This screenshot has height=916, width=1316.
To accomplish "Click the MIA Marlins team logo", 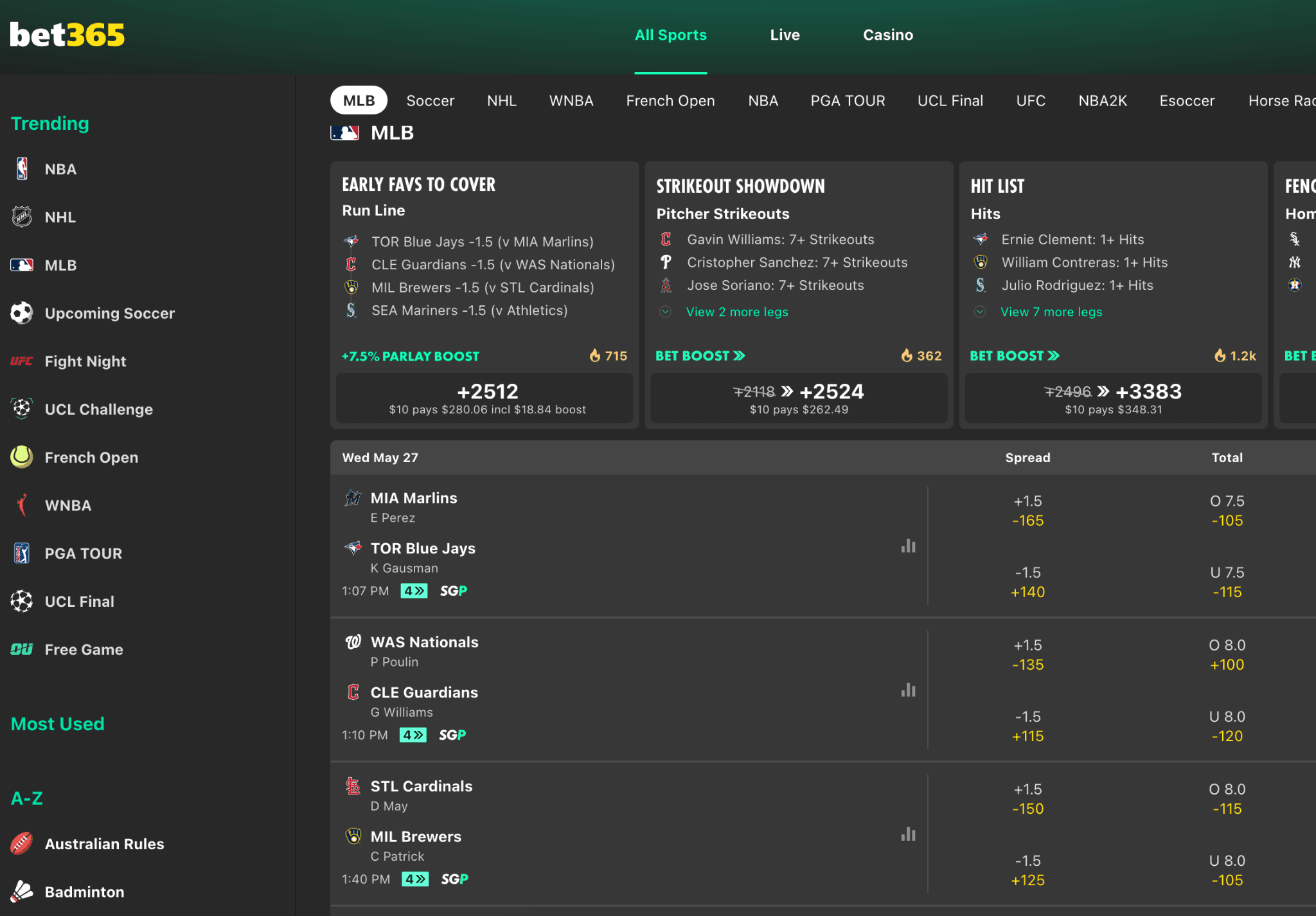I will (x=353, y=498).
